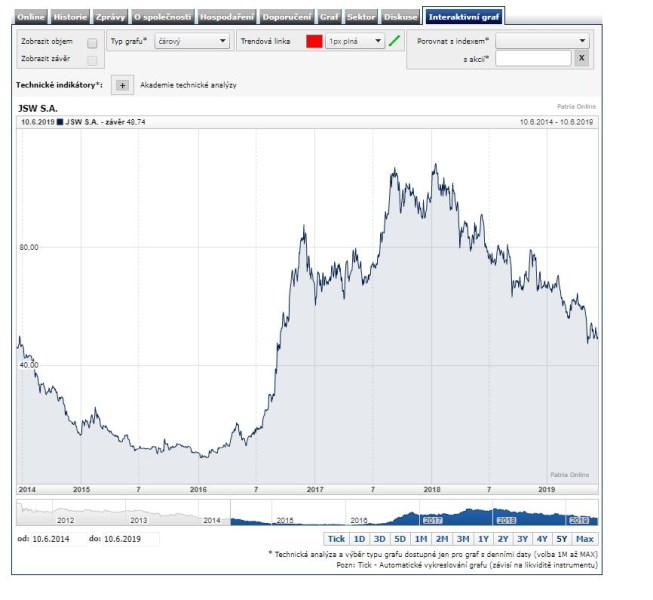653x600 pixels.
Task: Toggle the Zobrazit objem checkbox
Action: (92, 43)
